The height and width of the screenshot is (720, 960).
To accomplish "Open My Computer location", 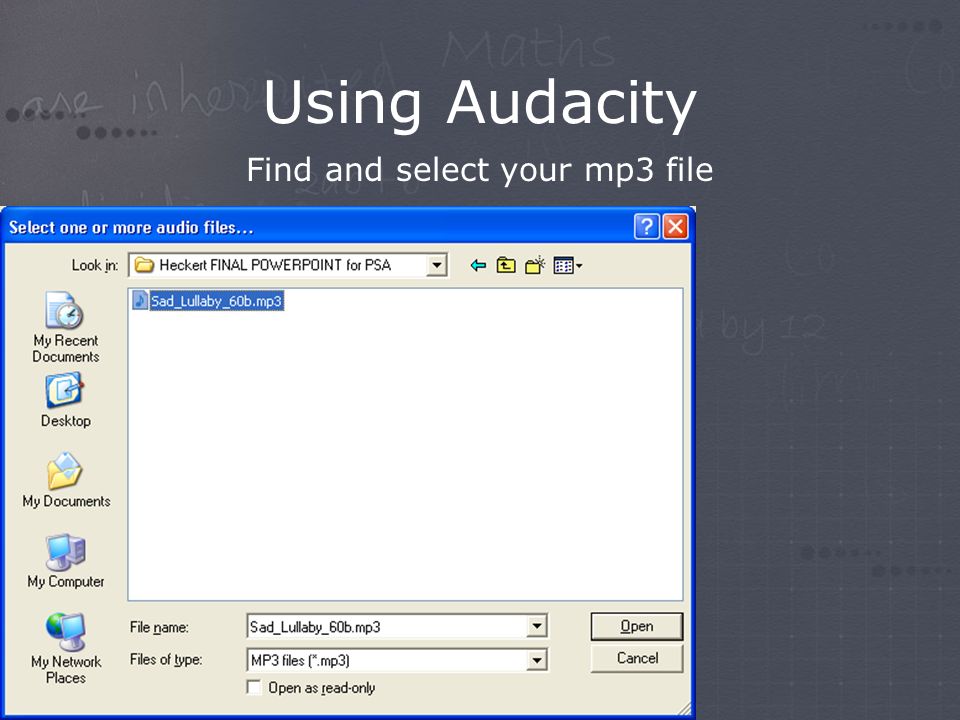I will (66, 561).
